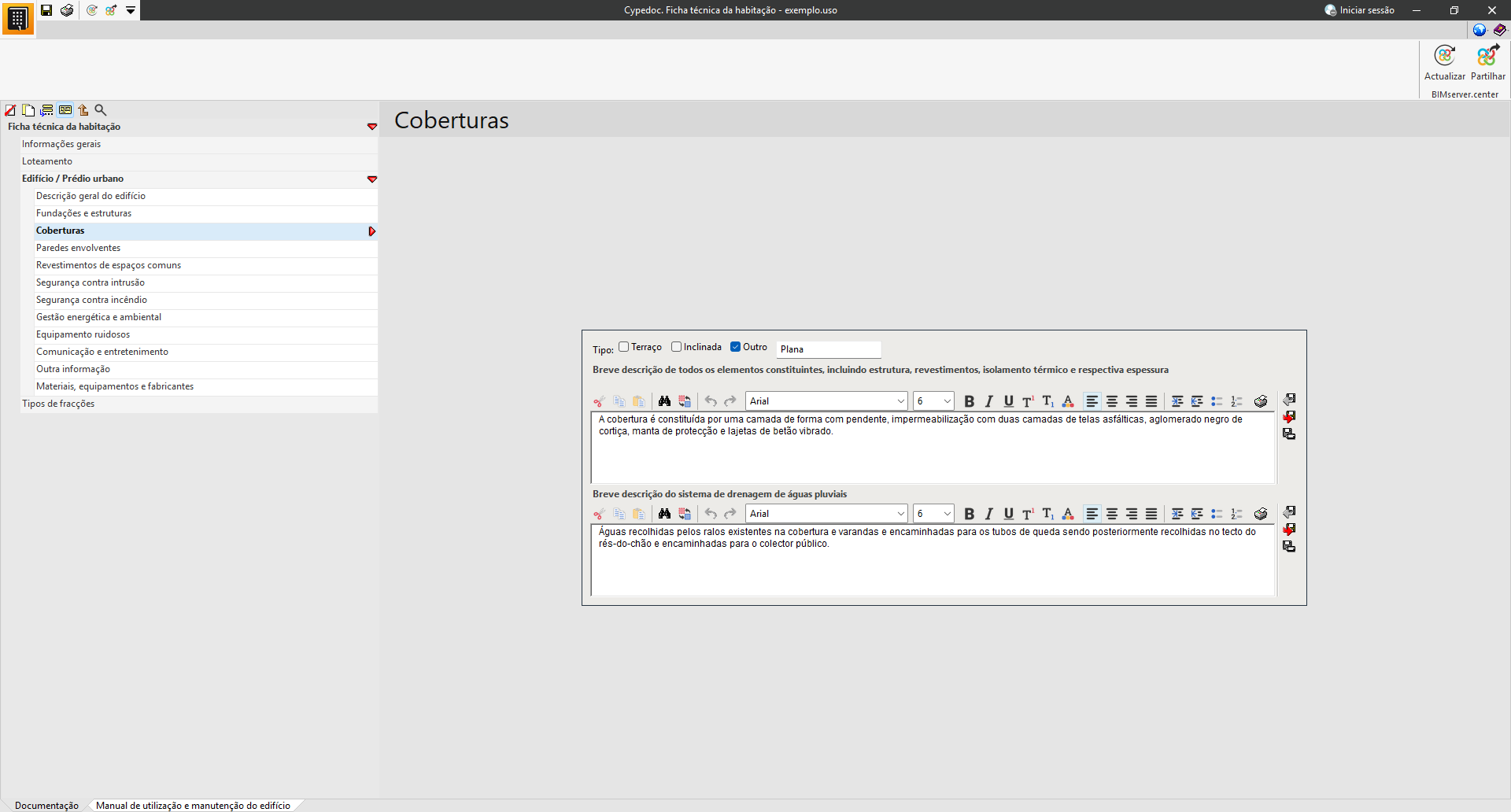Click the Plana text field next to Outro
This screenshot has height=812, width=1511.
pos(829,349)
